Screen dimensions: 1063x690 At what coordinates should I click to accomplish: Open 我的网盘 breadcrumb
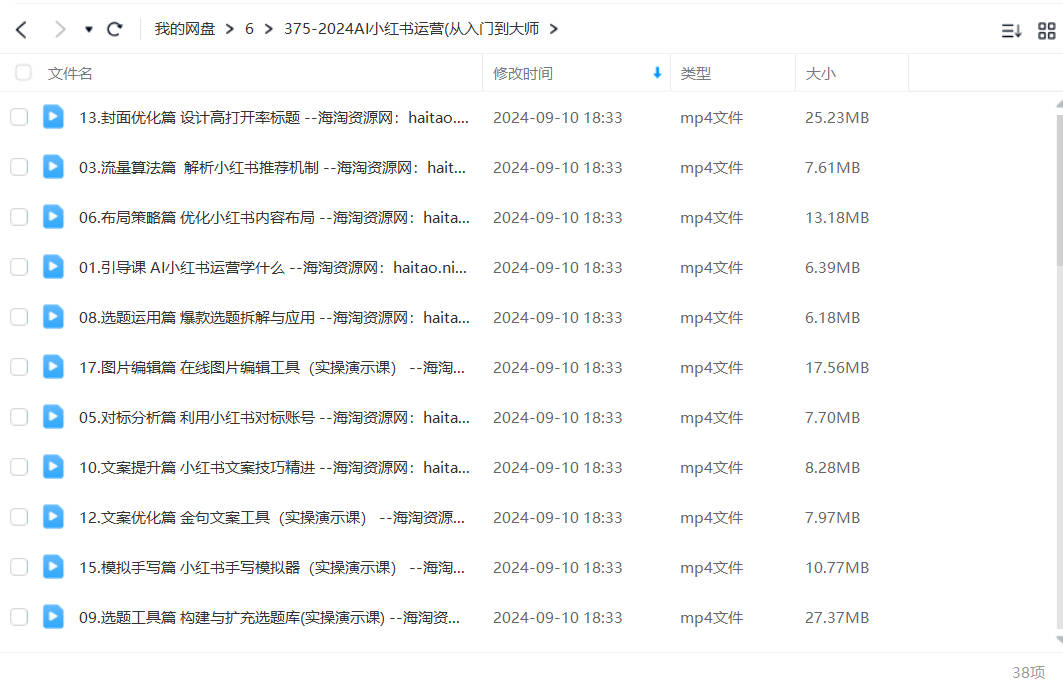[x=184, y=28]
